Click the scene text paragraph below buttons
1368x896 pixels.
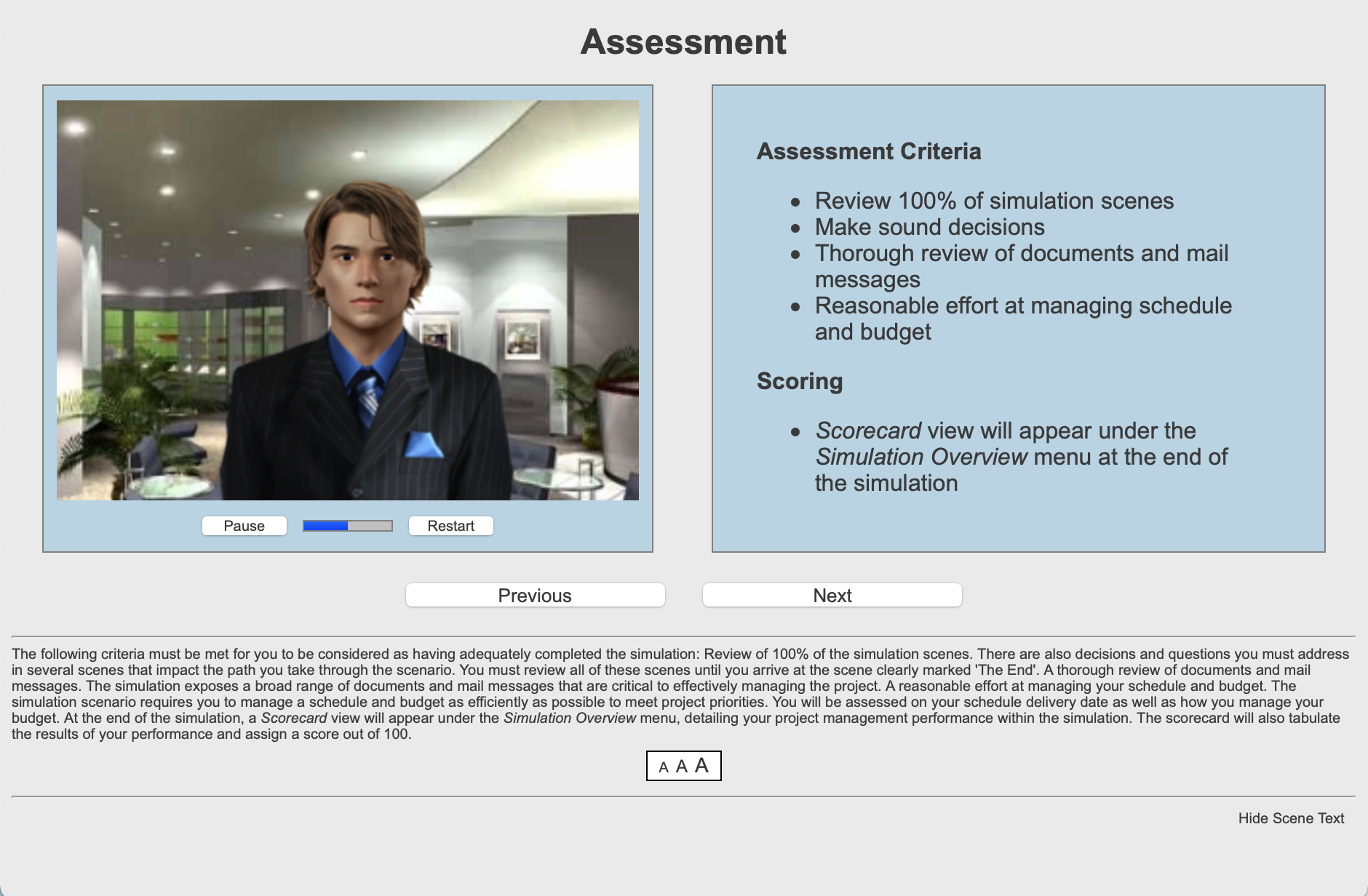click(681, 694)
